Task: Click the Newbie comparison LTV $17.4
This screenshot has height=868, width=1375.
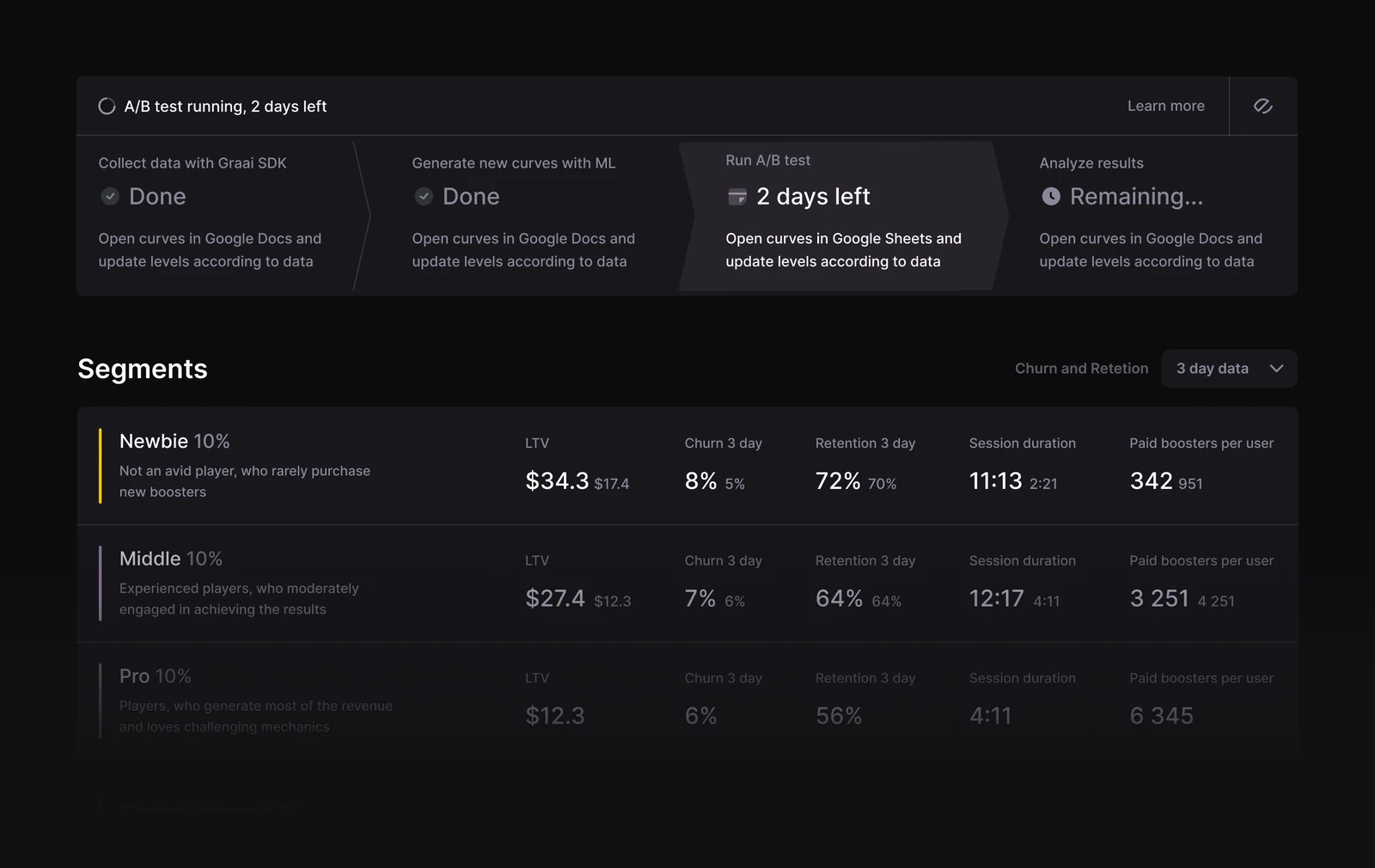Action: [x=612, y=484]
